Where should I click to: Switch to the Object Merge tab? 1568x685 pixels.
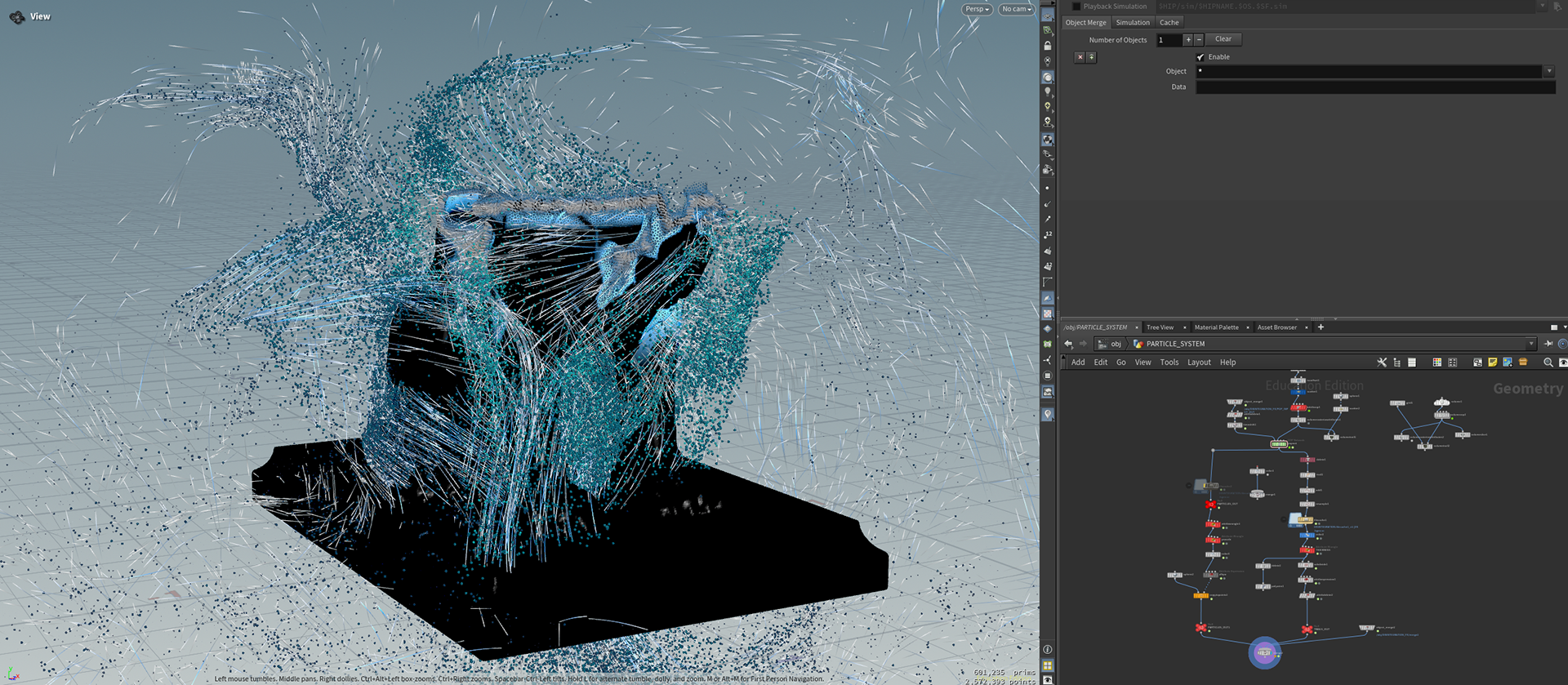[1085, 23]
